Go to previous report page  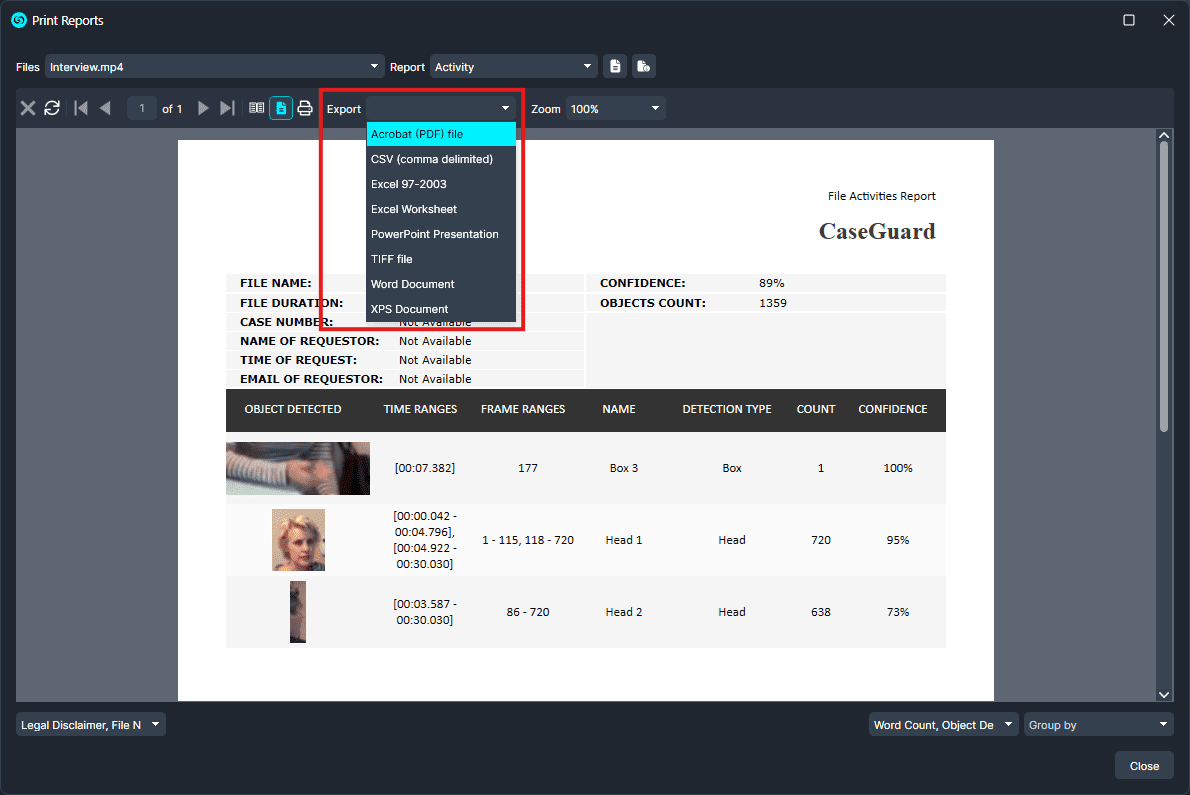[x=105, y=108]
